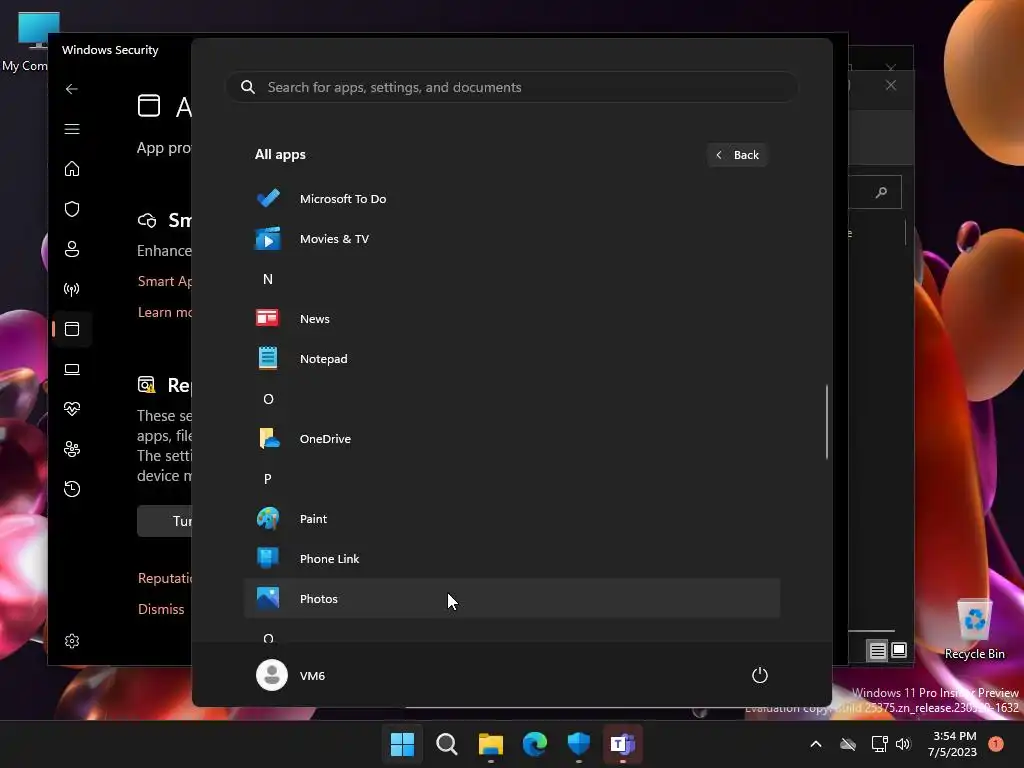Go back in Windows Security window

[72, 89]
